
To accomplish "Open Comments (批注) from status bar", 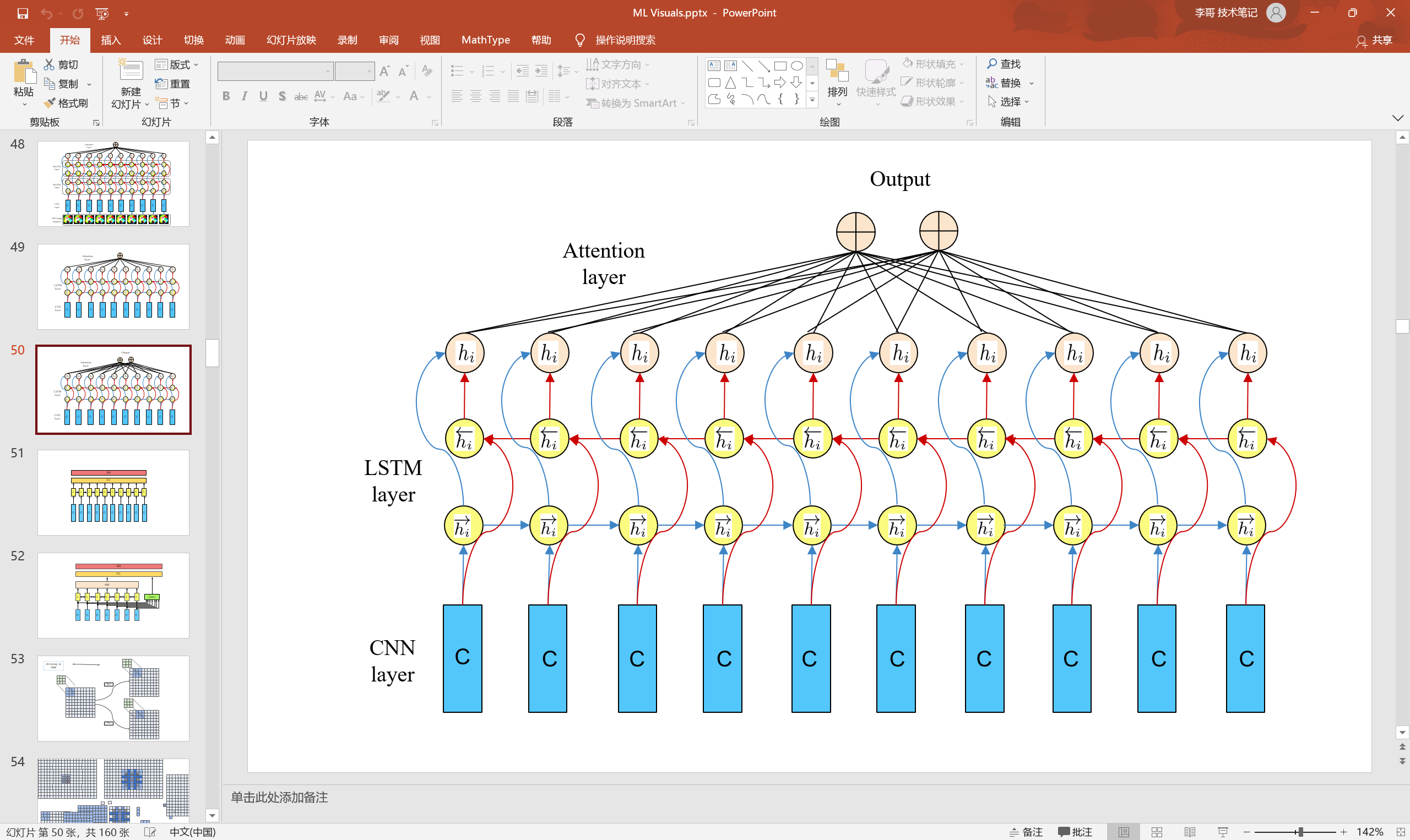I will (x=1075, y=832).
